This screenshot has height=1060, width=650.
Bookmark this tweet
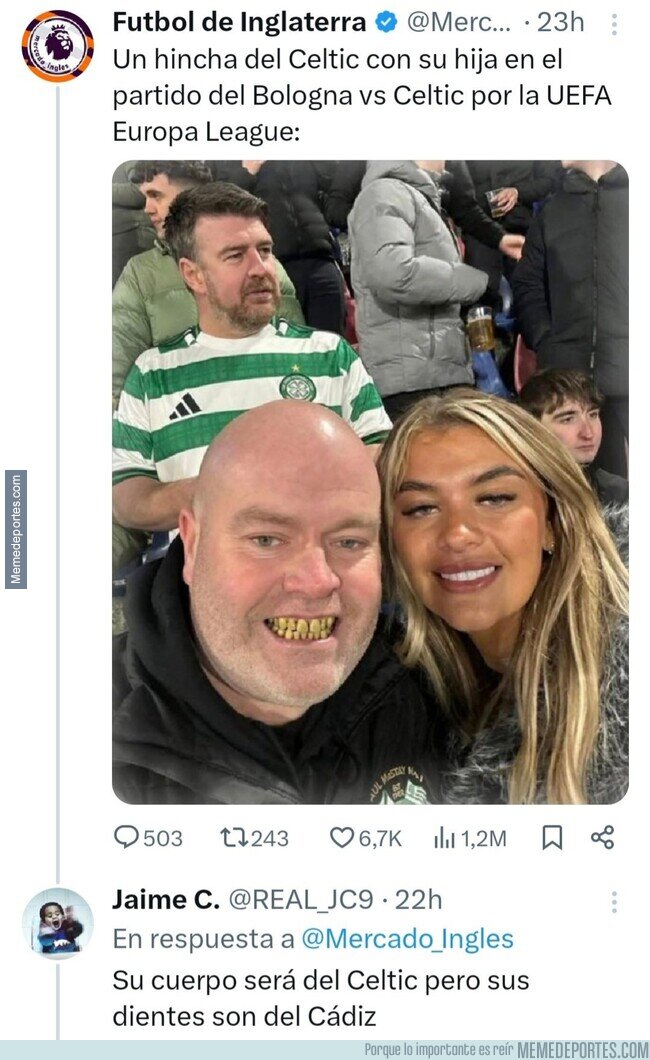(551, 837)
